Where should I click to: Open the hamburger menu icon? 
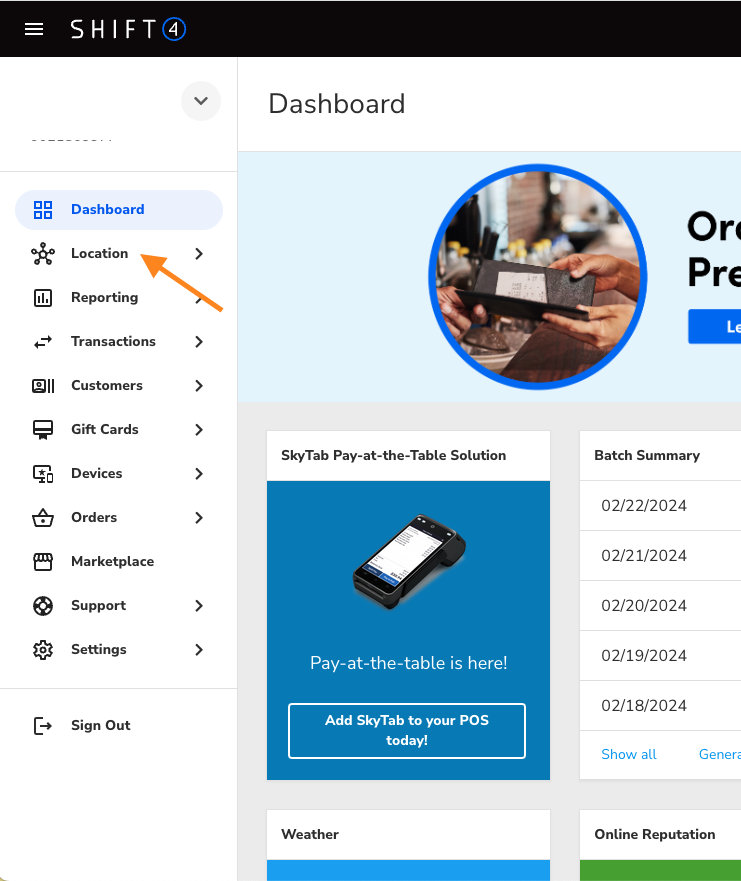(34, 29)
